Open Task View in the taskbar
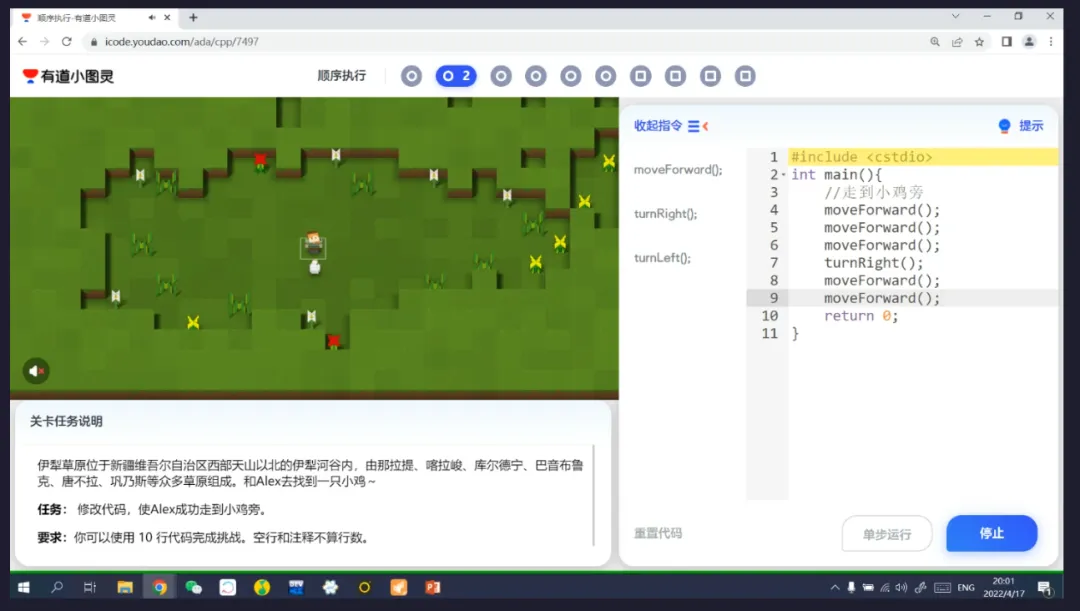Viewport: 1080px width, 611px height. [90, 588]
